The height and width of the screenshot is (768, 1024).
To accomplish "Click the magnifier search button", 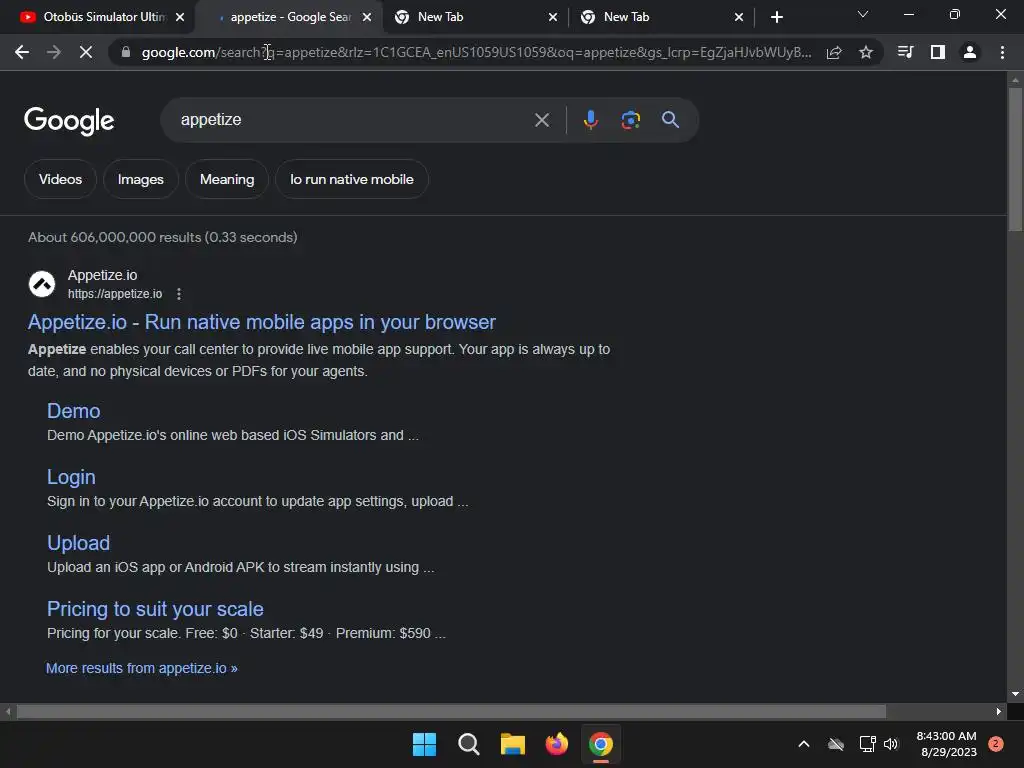I will coord(671,120).
